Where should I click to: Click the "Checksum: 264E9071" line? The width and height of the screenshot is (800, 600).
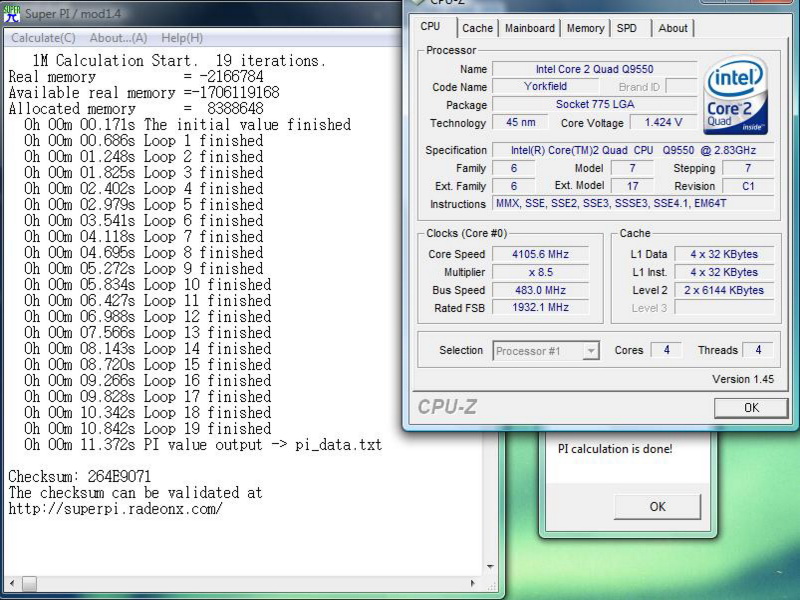[x=80, y=477]
